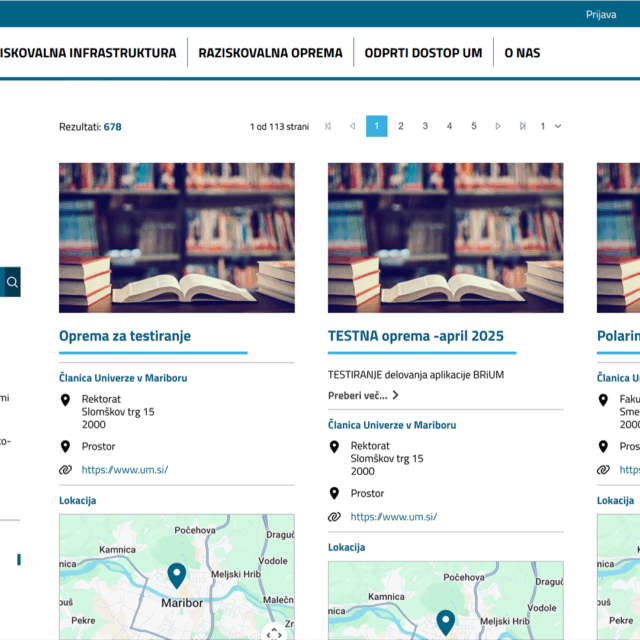Jump to the last page using pagination icon

point(522,126)
